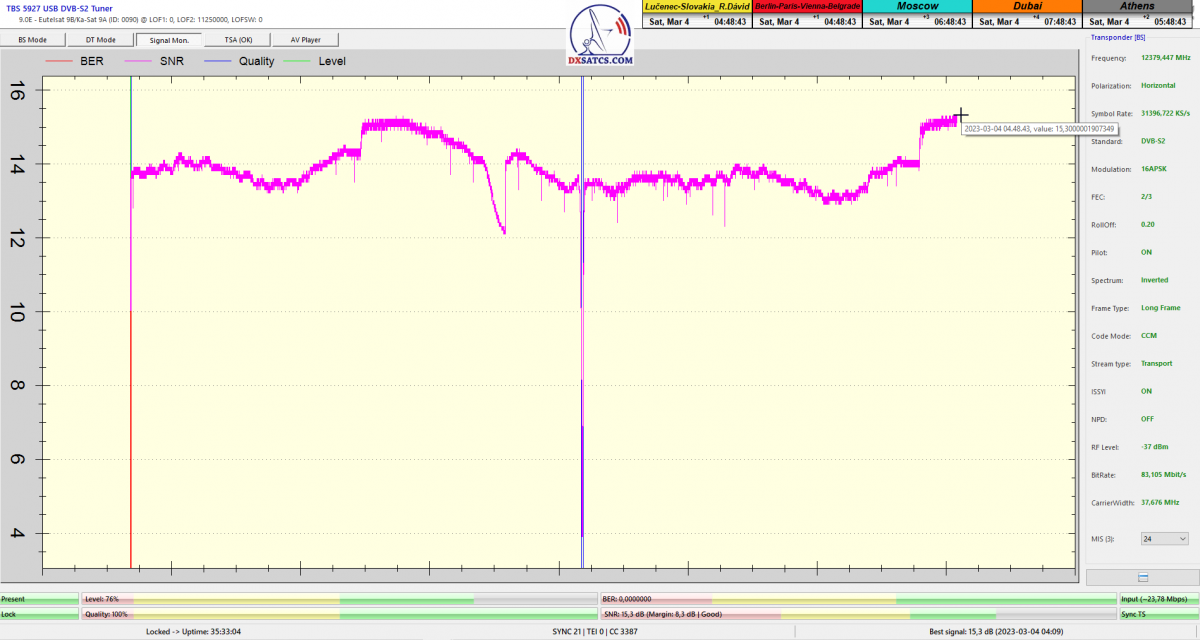Open the MIS (3) dropdown list
1200x640 pixels.
pos(1164,538)
